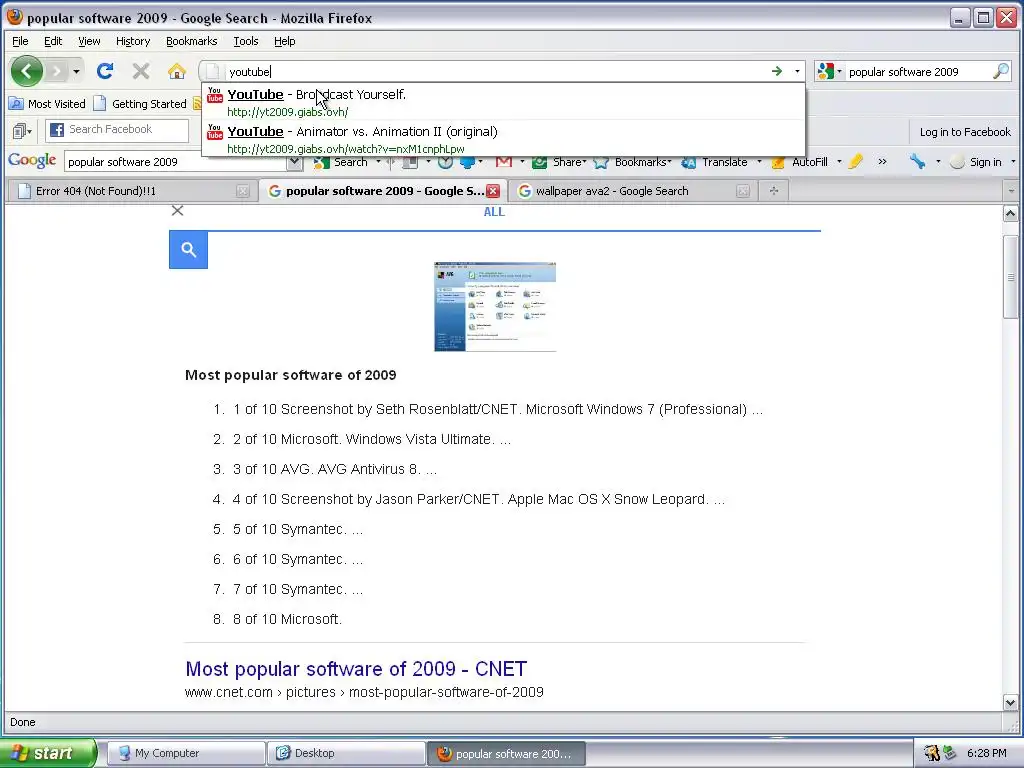This screenshot has height=768, width=1024.
Task: Open Google Toolbar wrench options
Action: click(918, 162)
